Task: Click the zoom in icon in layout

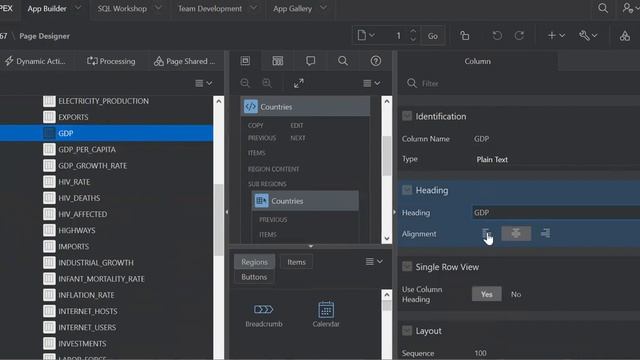Action: pyautogui.click(x=267, y=83)
